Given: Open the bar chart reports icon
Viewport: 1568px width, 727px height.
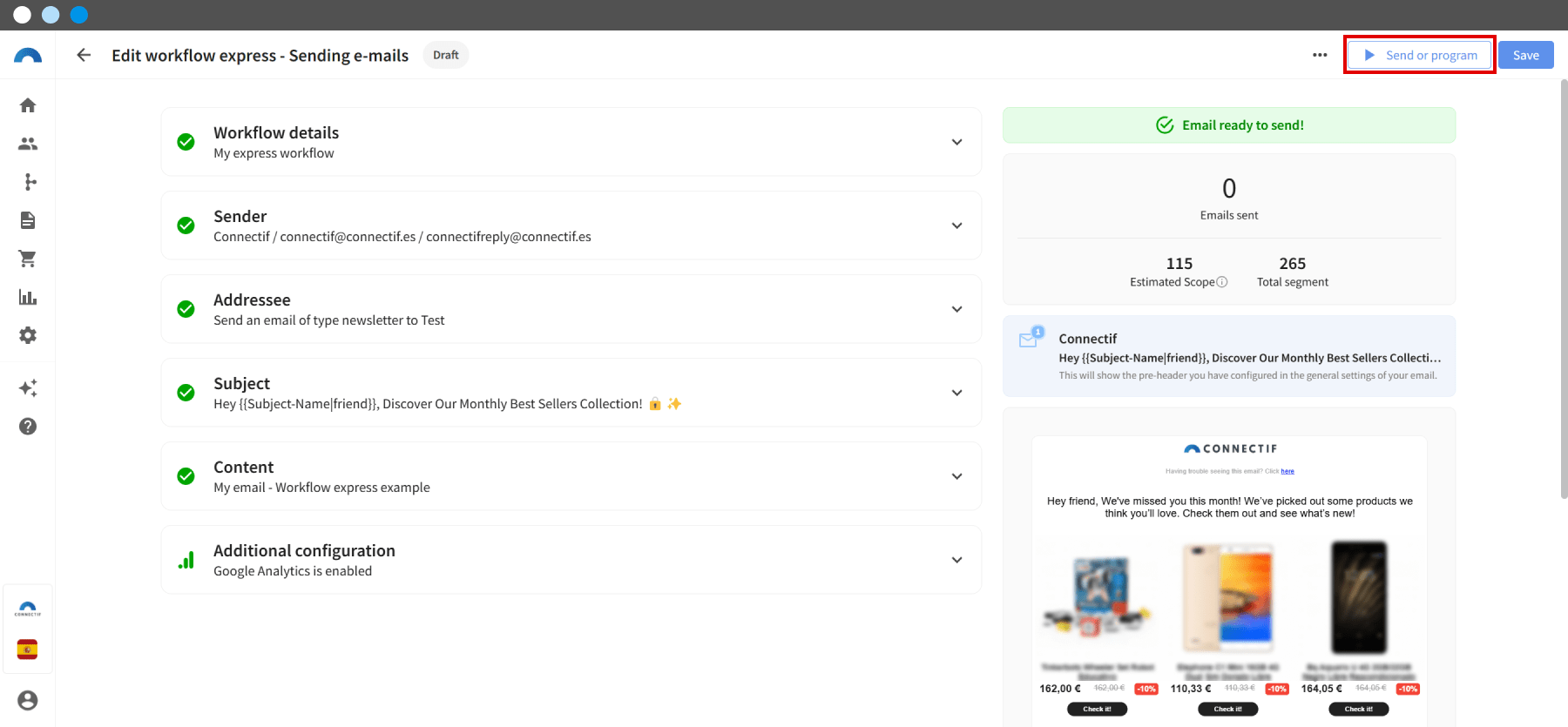Looking at the screenshot, I should click(x=28, y=297).
